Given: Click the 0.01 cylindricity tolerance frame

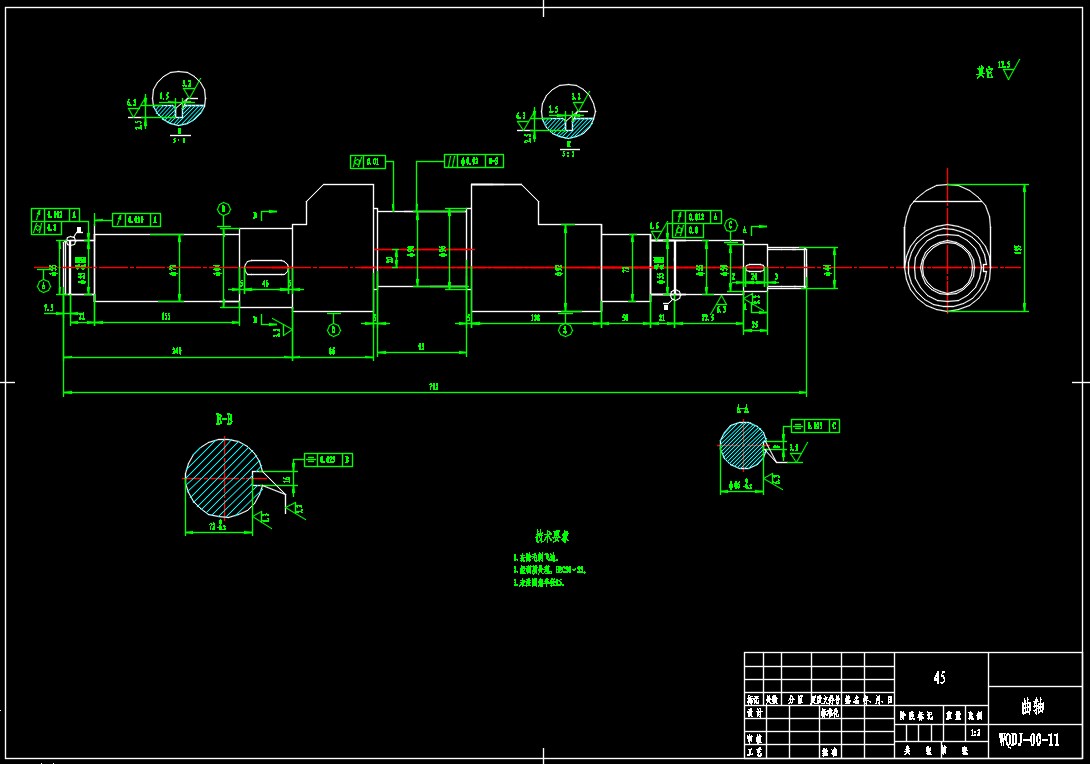Looking at the screenshot, I should [x=367, y=162].
